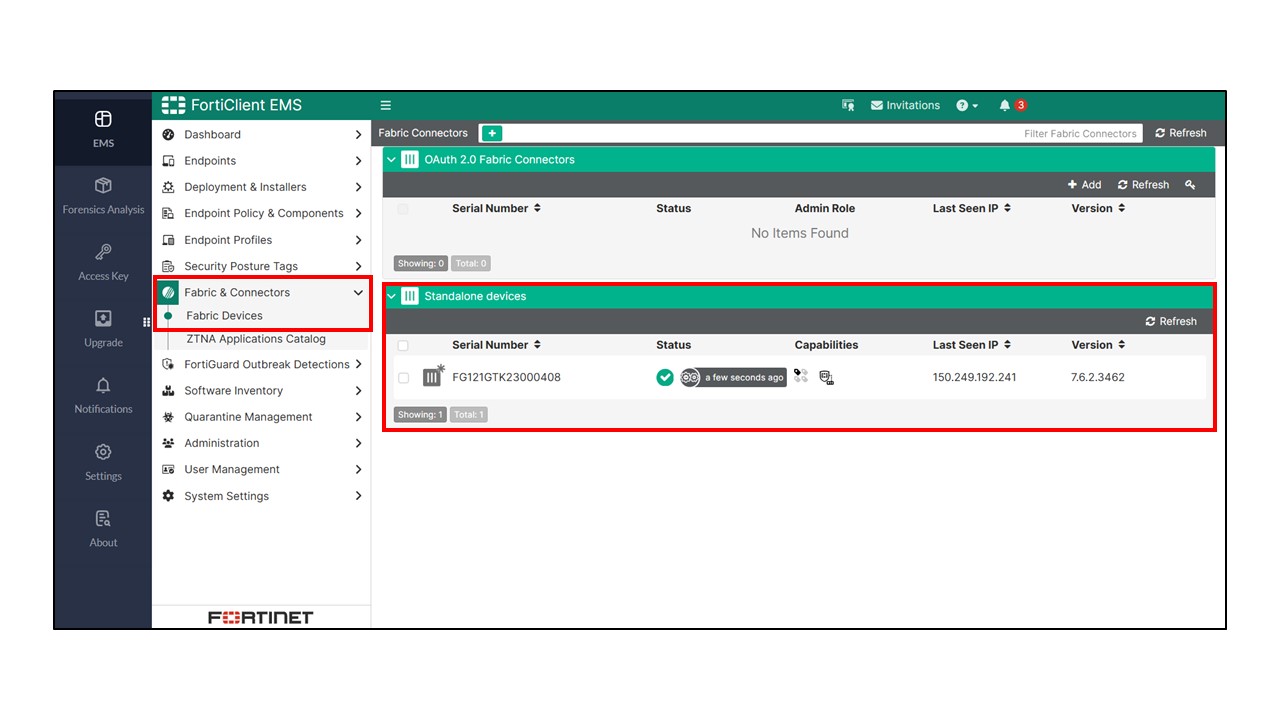Open Security Posture Tags menu
The image size is (1280, 720).
tap(262, 266)
